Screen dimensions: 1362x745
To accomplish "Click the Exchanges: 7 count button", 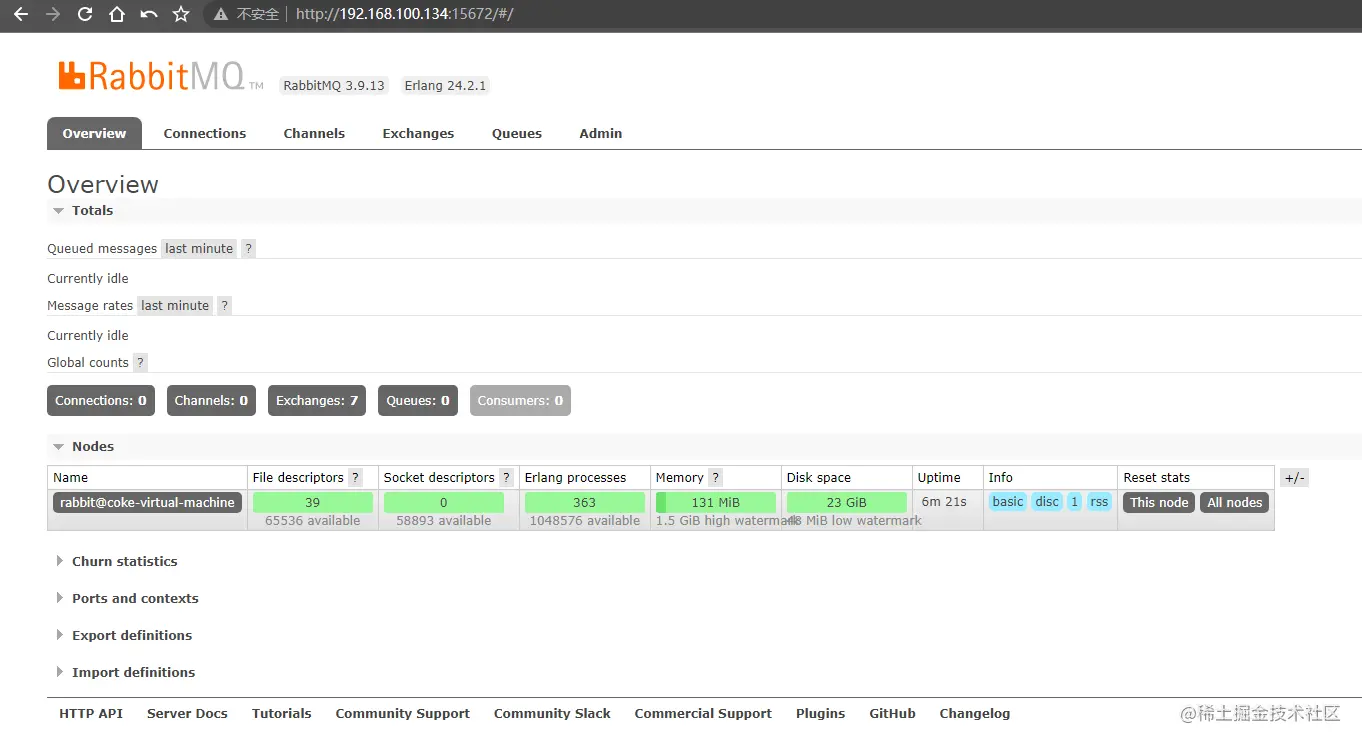I will point(317,401).
